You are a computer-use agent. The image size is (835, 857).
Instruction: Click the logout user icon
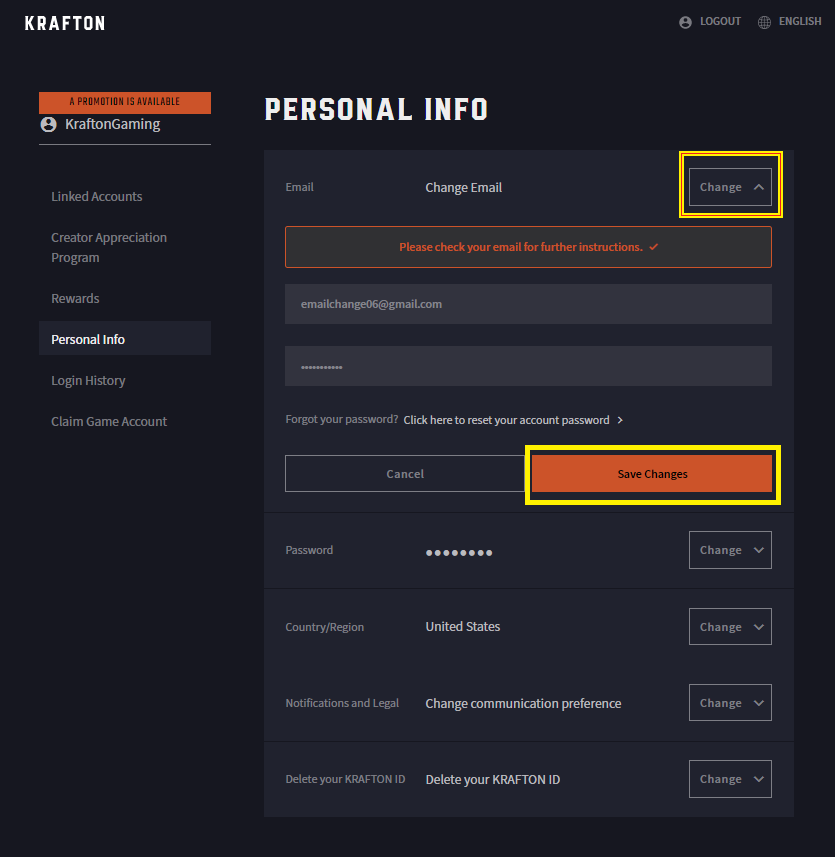point(685,22)
